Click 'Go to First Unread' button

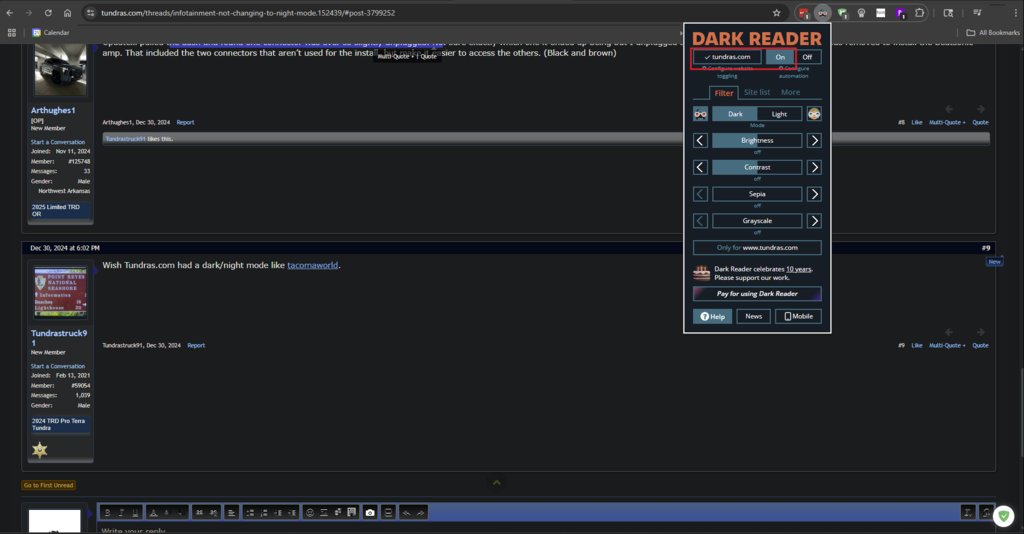pos(48,485)
